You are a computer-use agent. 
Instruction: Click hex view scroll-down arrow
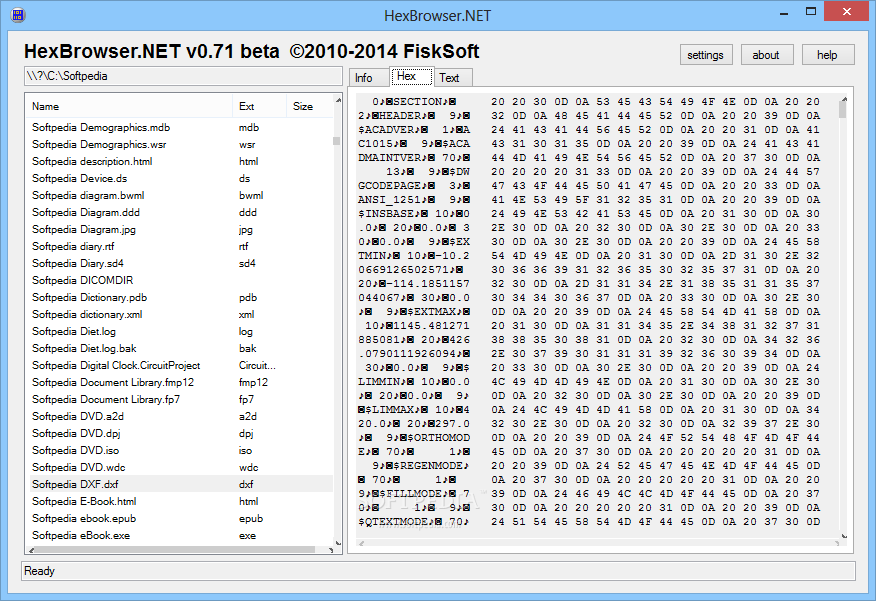tap(844, 535)
